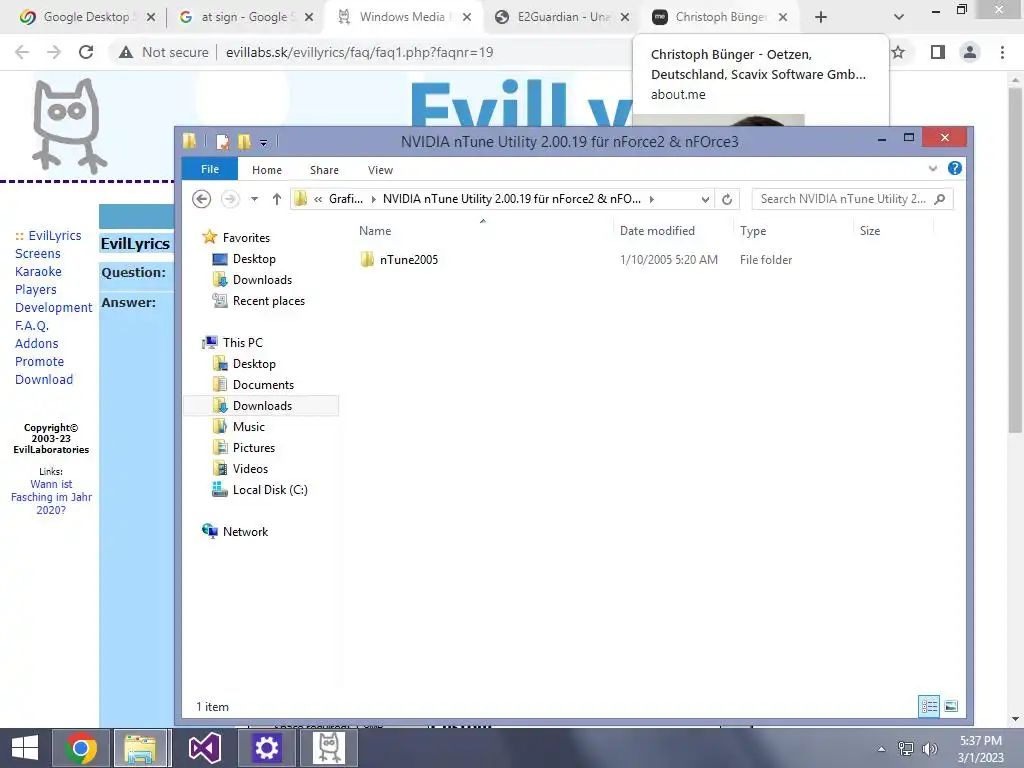
Task: Switch to the Windows Media browser tab
Action: (405, 17)
